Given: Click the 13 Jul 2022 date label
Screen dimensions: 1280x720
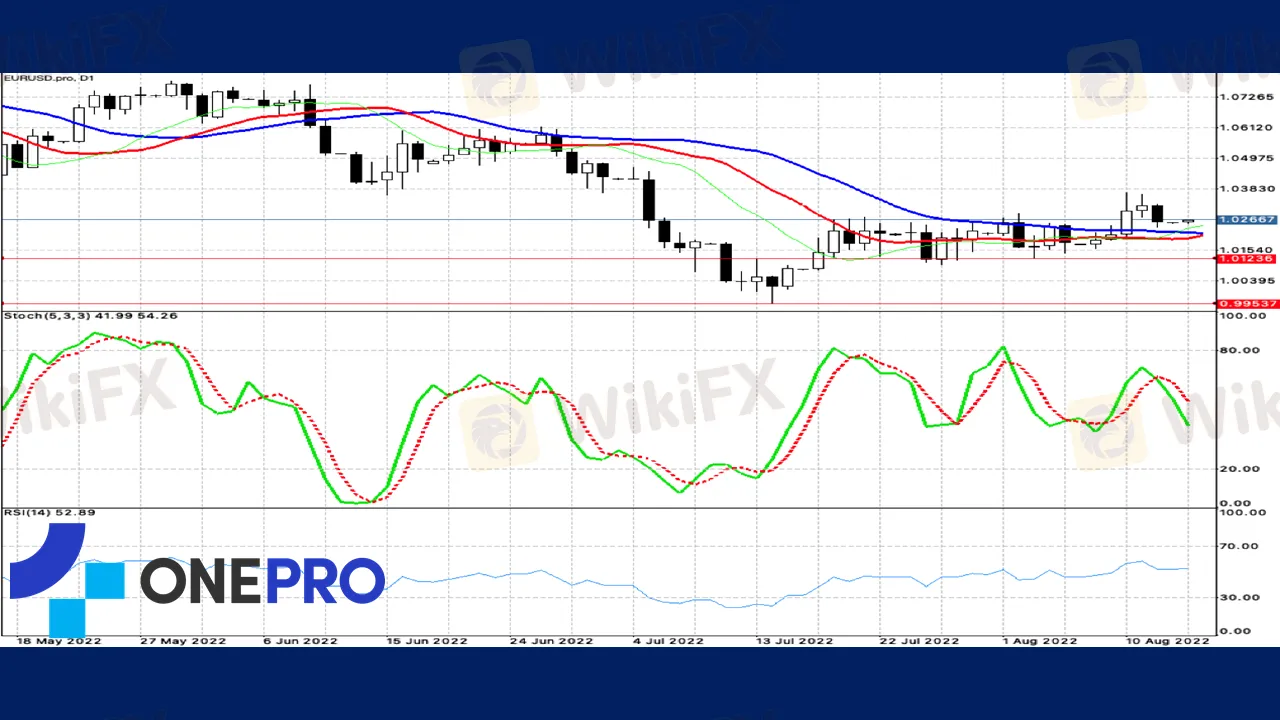Looking at the screenshot, I should pos(794,640).
